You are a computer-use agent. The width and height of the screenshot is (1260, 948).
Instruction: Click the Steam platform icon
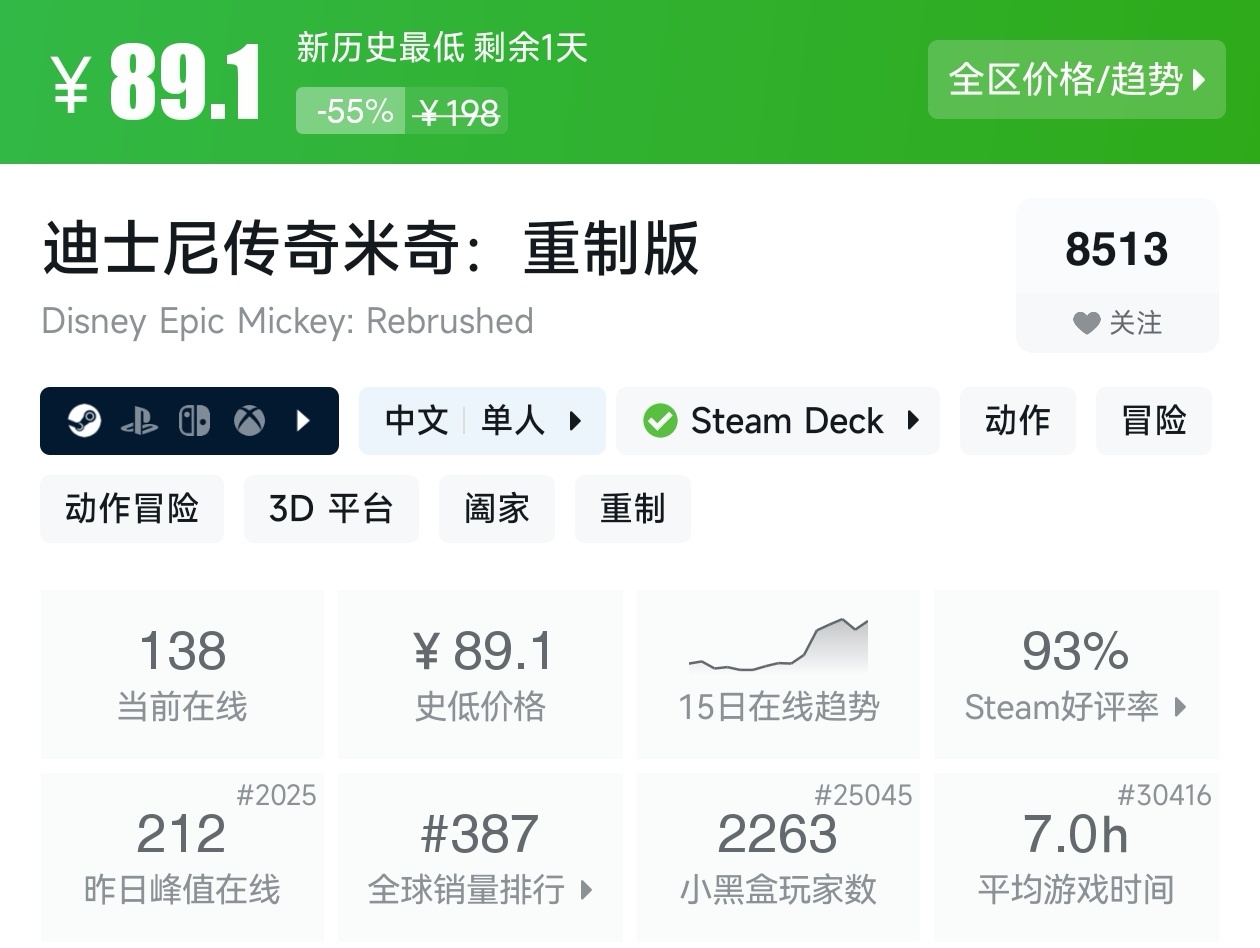pyautogui.click(x=84, y=421)
